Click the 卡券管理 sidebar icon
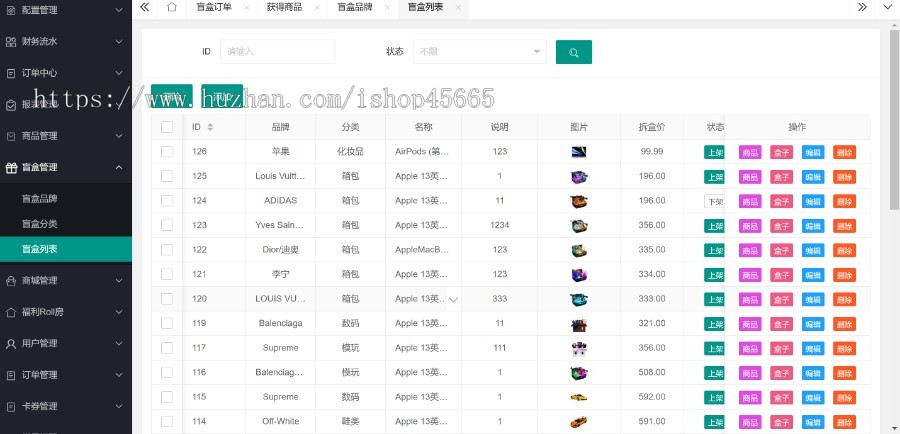 [11, 406]
